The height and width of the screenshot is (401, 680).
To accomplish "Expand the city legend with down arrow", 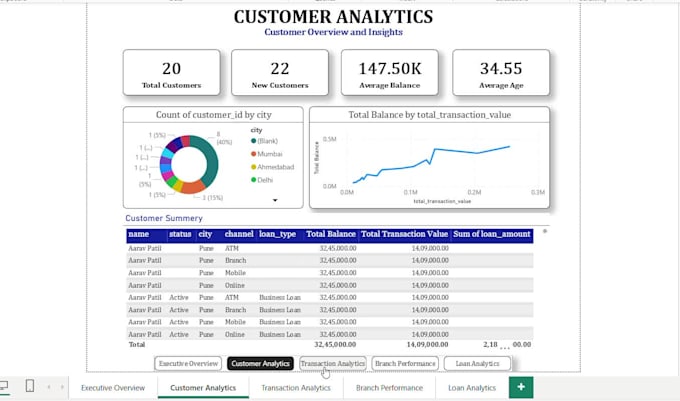I will 275,200.
